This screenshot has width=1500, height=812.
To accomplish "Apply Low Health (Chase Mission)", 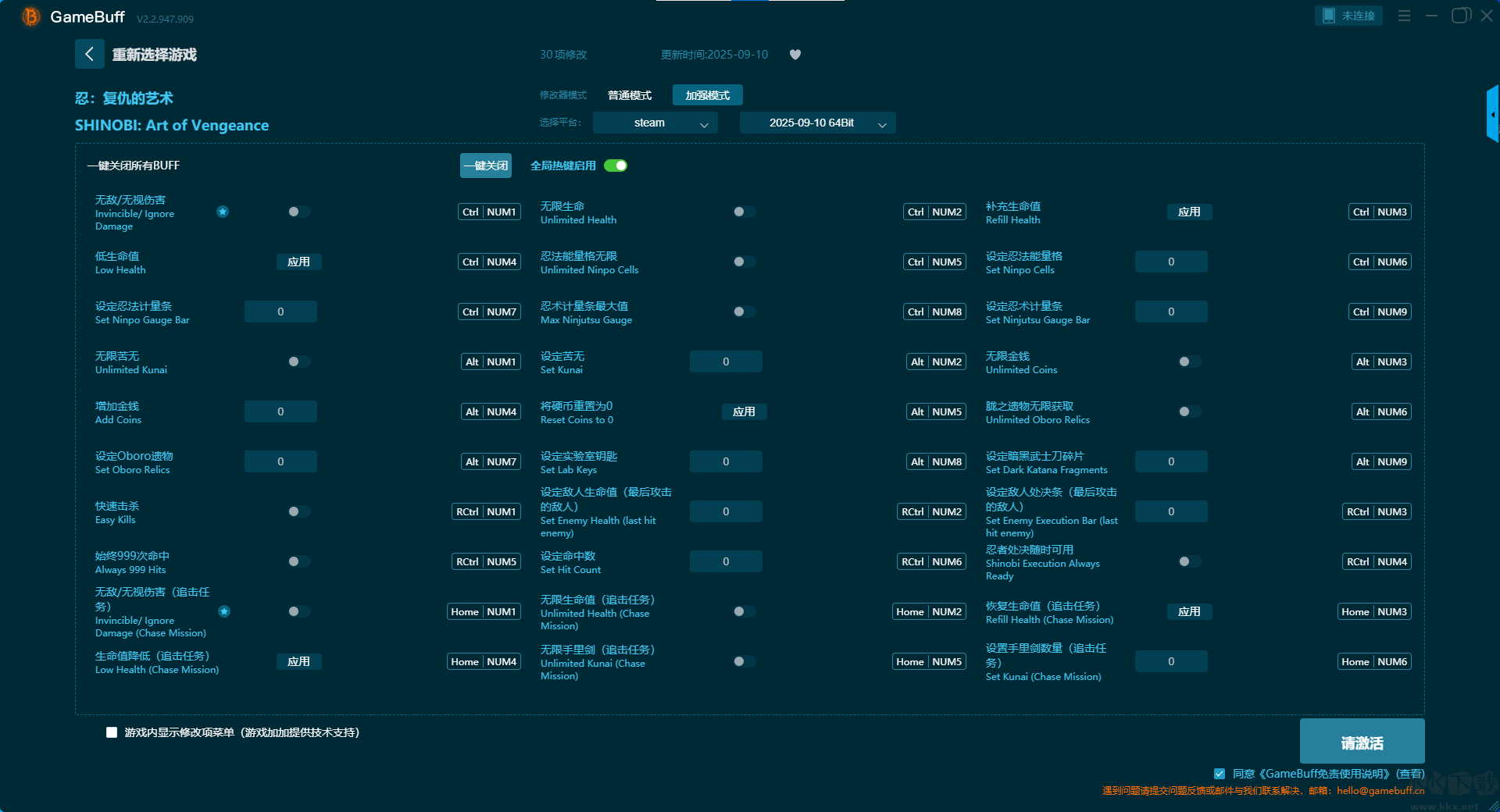I will tap(298, 661).
